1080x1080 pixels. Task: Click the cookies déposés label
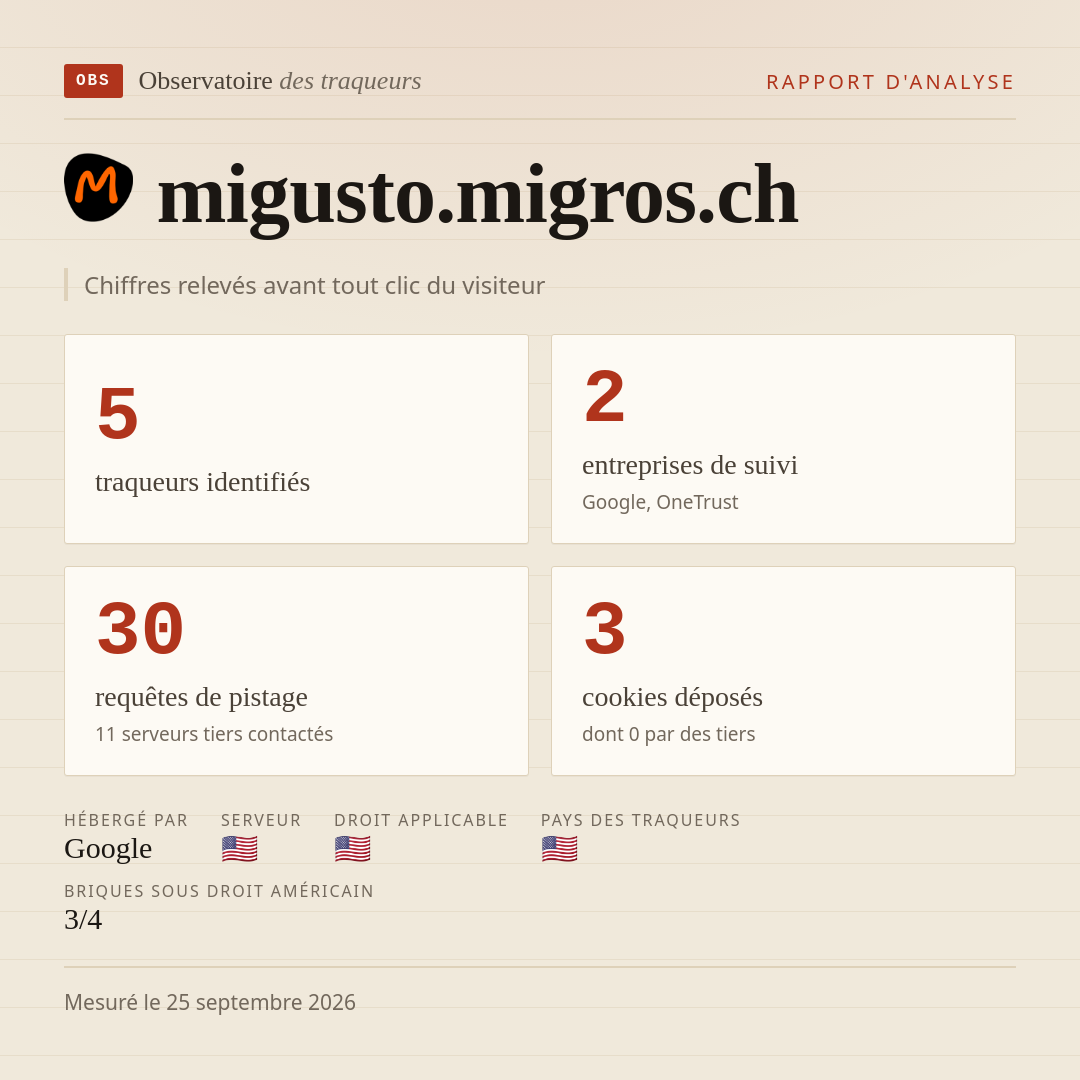coord(672,697)
